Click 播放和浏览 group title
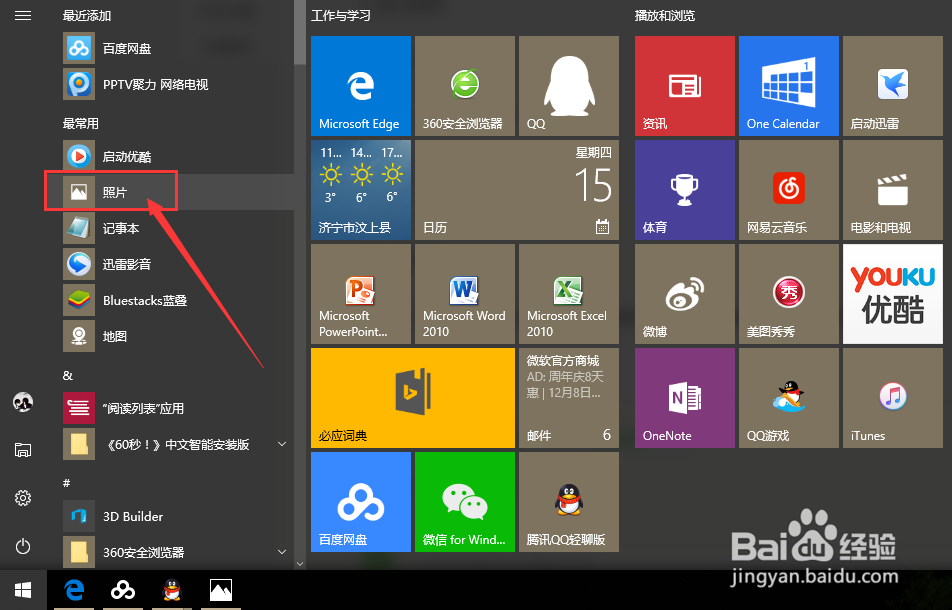The height and width of the screenshot is (610, 952). [665, 16]
